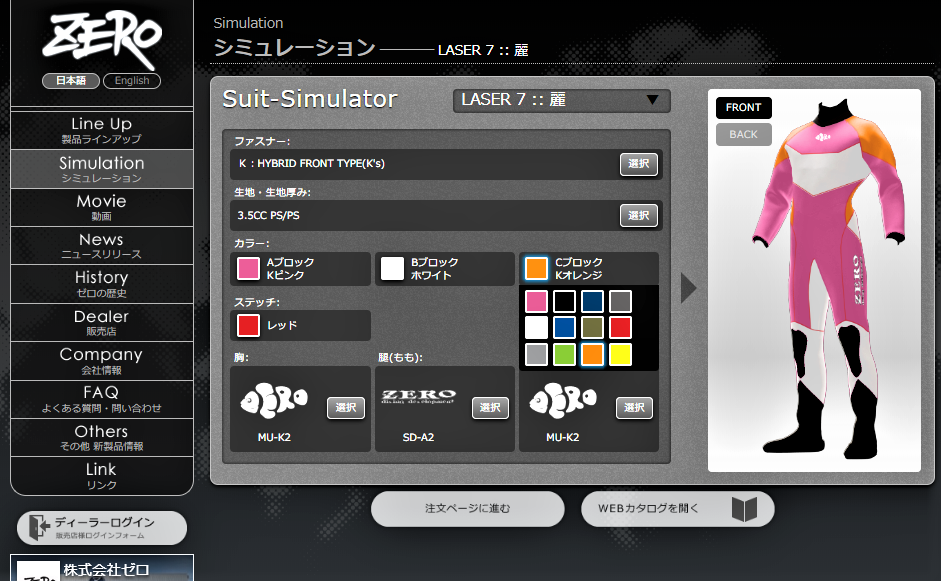Screen dimensions: 941x581
Task: Click the ZERO logo
Action: click(x=102, y=40)
